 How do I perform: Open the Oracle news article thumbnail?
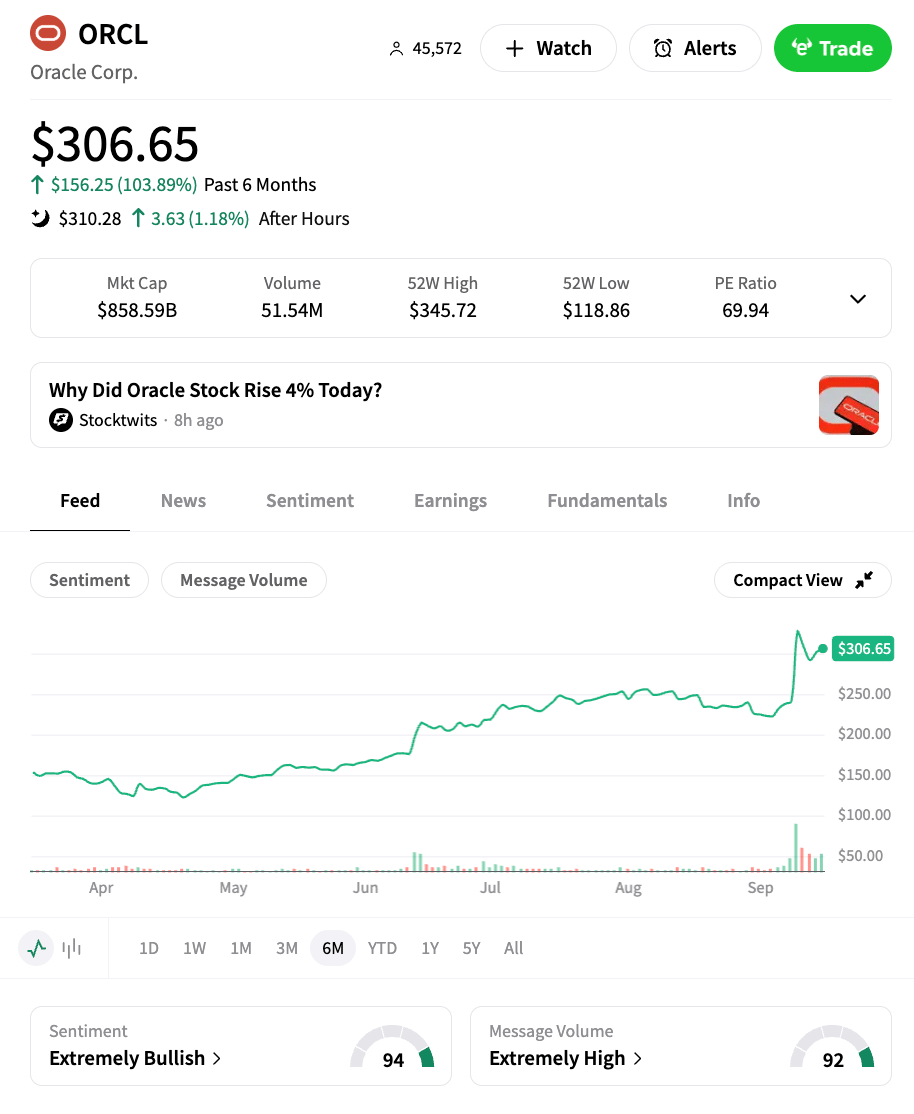[849, 405]
